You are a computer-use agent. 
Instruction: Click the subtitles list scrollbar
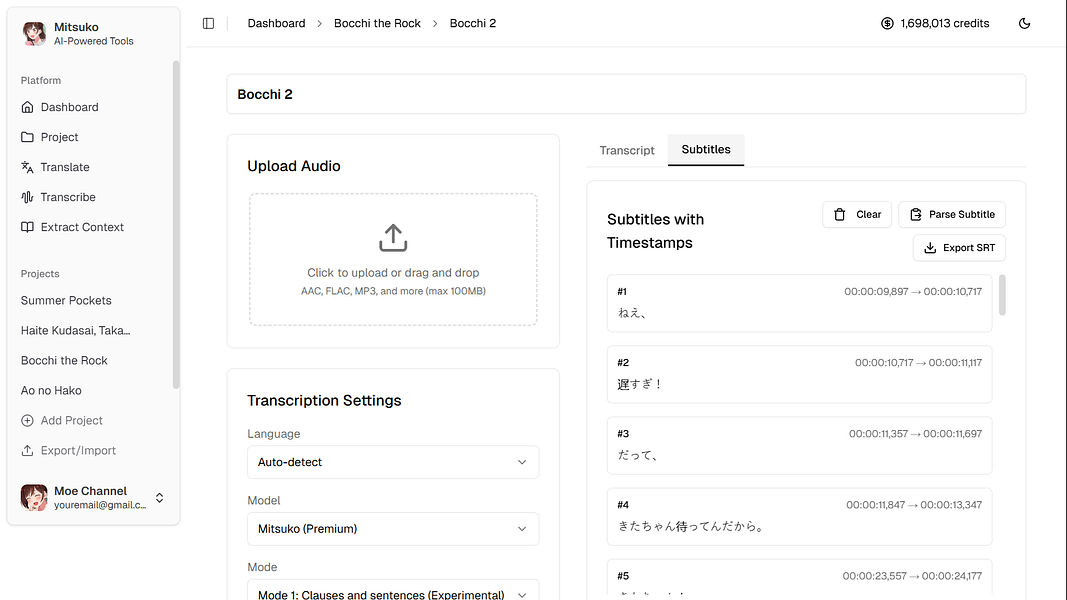pos(1002,295)
